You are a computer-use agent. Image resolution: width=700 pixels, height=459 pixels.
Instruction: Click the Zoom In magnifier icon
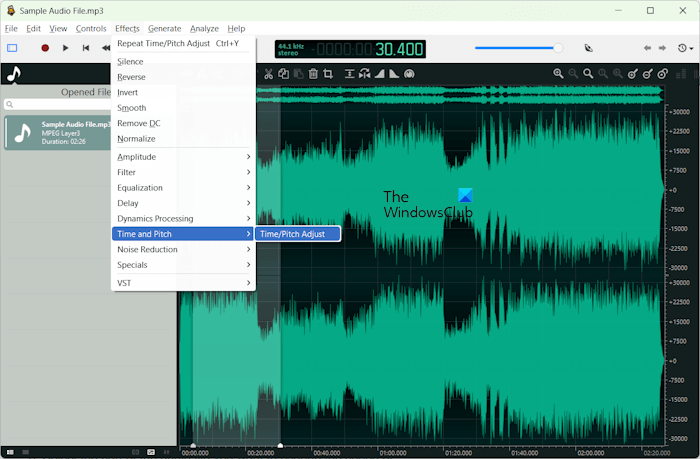(558, 74)
